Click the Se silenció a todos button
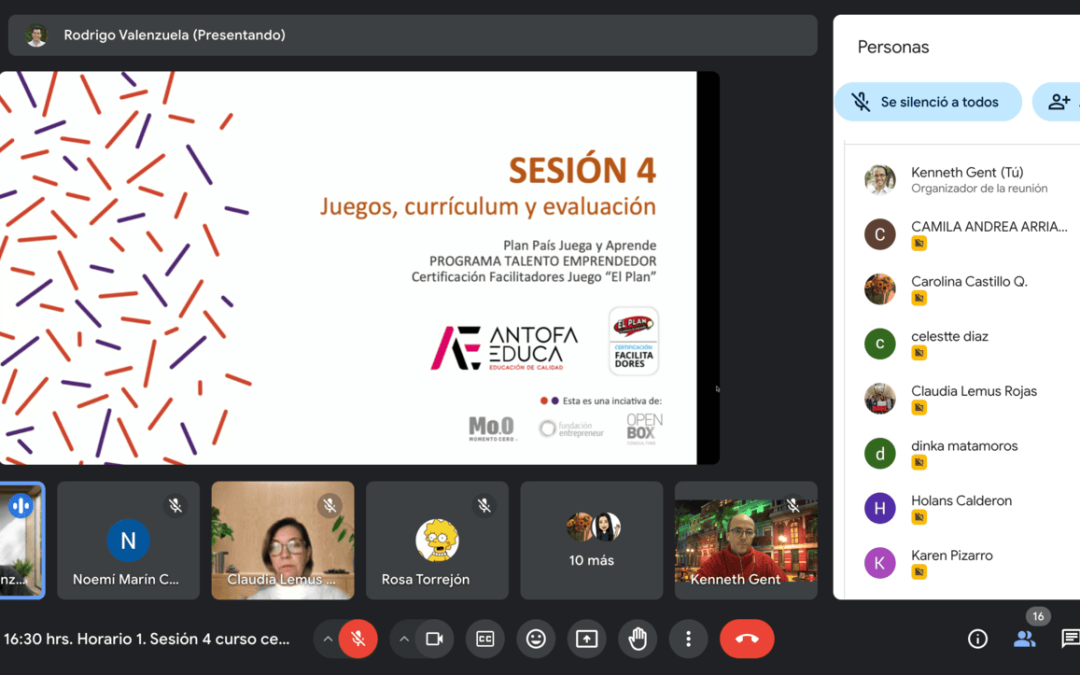This screenshot has height=675, width=1080. 928,102
